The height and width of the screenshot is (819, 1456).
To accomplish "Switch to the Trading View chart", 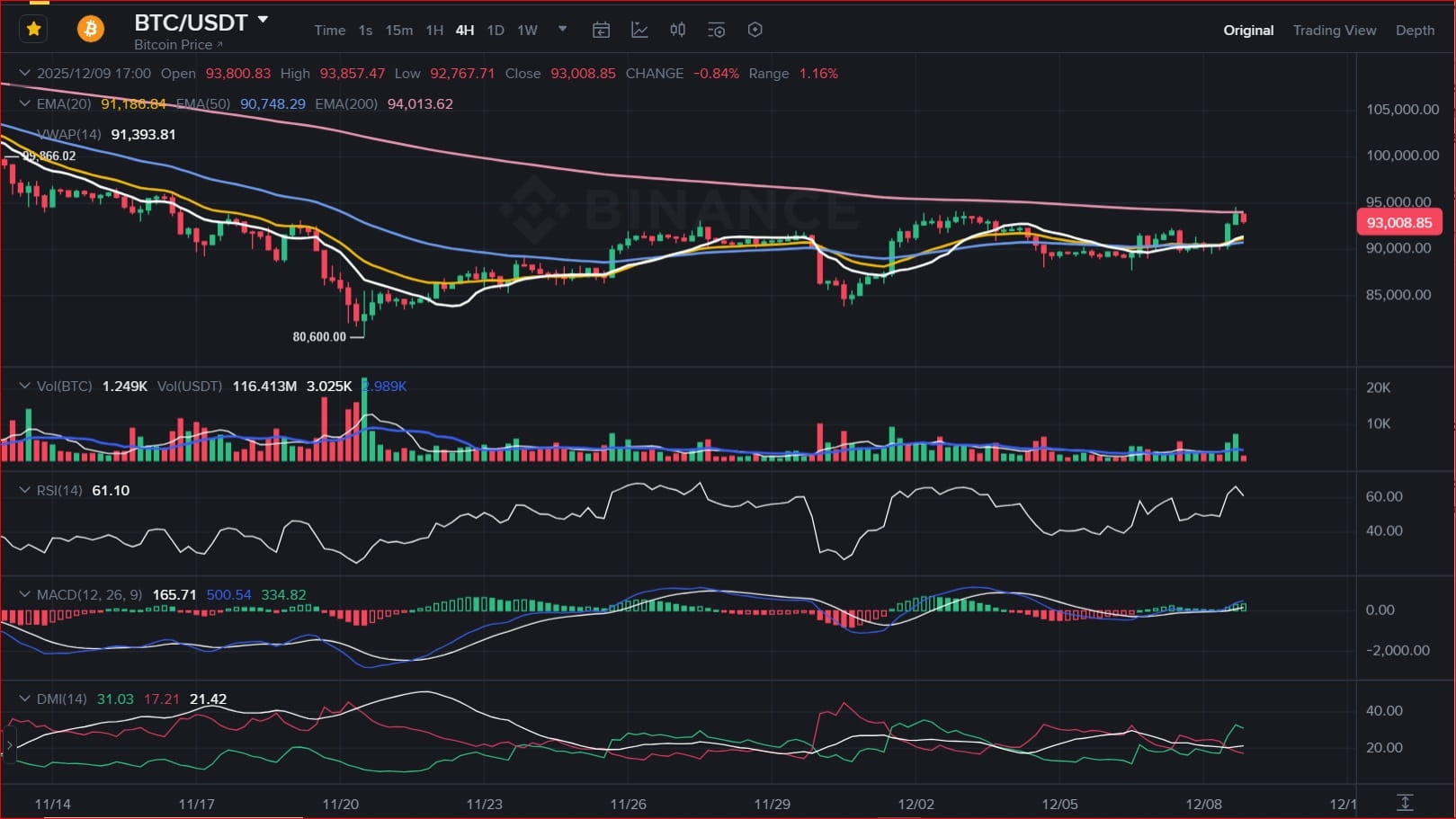I will (1335, 31).
